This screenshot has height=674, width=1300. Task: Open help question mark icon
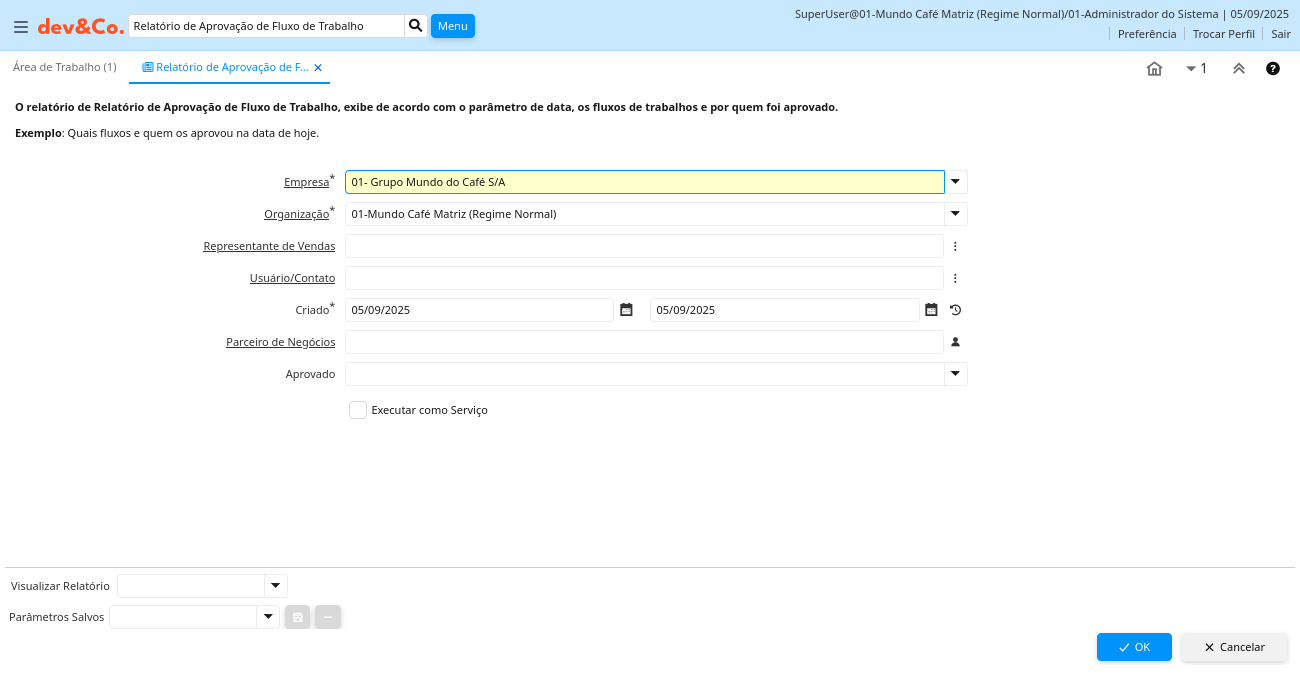point(1272,69)
